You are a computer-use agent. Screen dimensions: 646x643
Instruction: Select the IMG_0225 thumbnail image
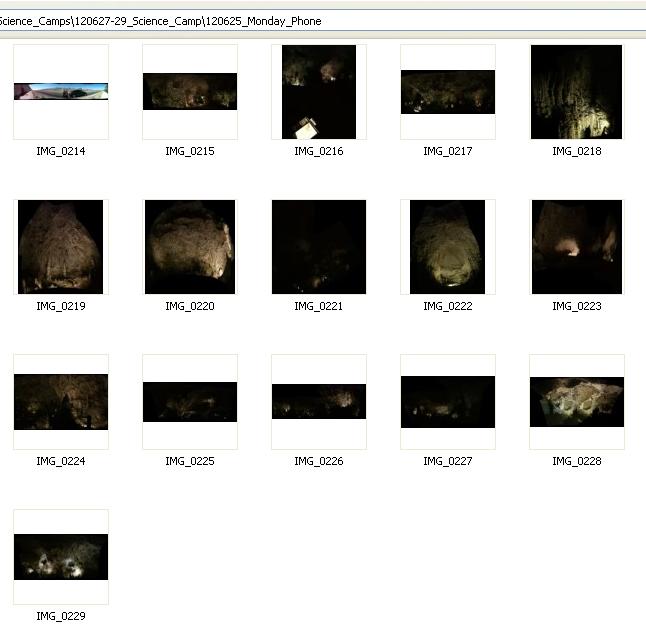[x=190, y=402]
